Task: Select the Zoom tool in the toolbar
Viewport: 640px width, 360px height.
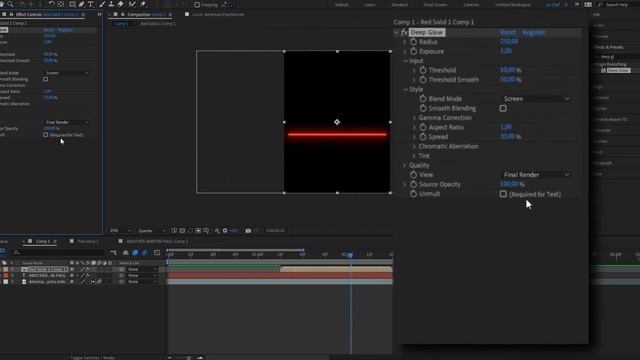Action: tap(11, 4)
